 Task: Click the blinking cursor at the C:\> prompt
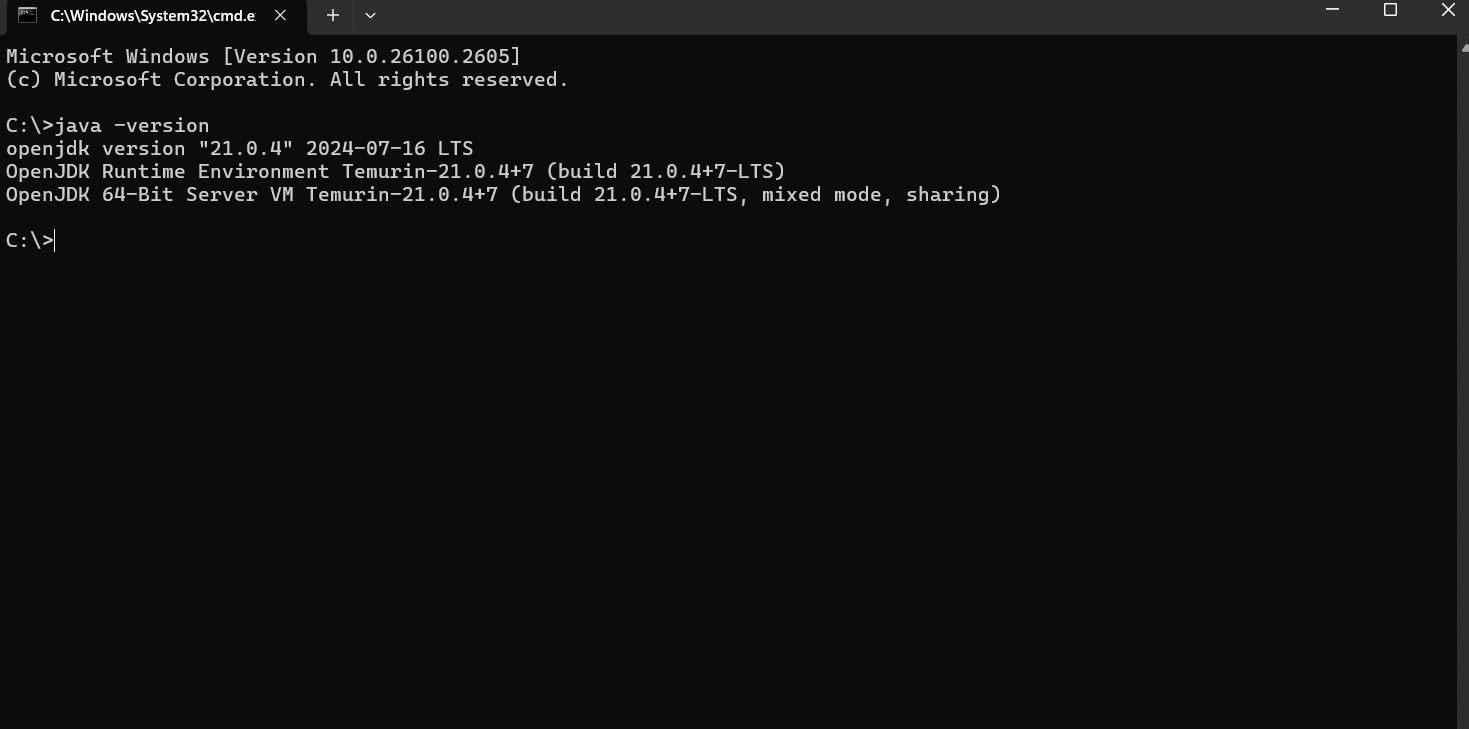click(54, 240)
